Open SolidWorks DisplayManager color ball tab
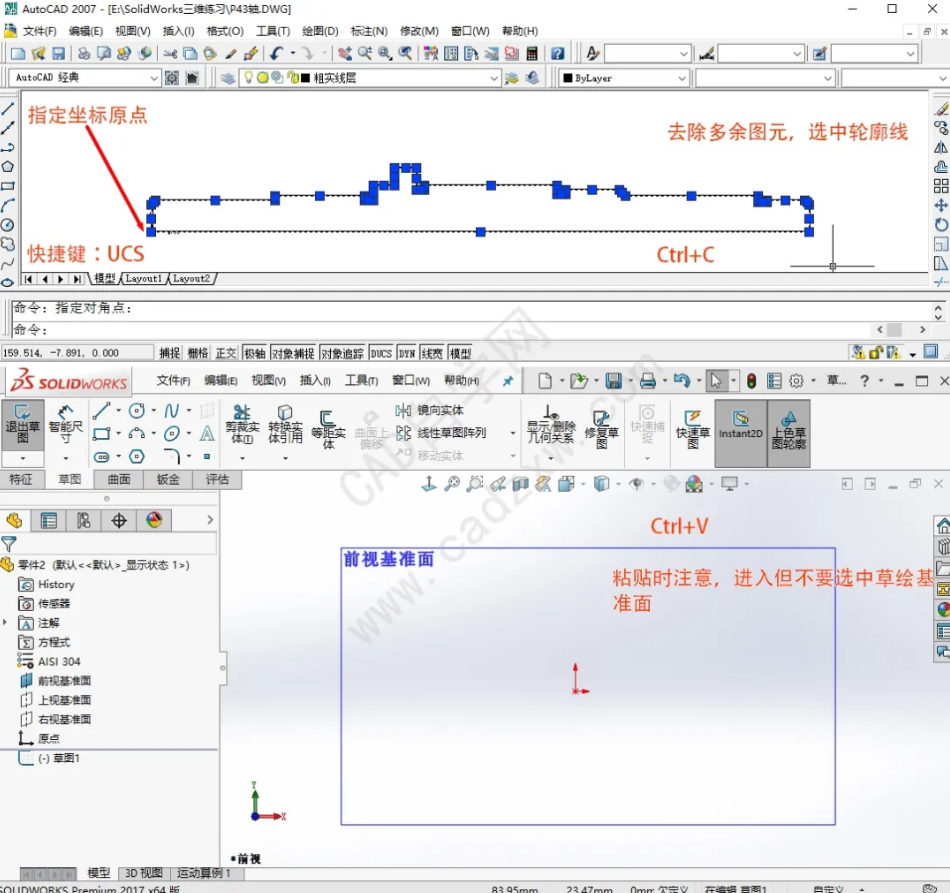Image resolution: width=950 pixels, height=893 pixels. 154,520
